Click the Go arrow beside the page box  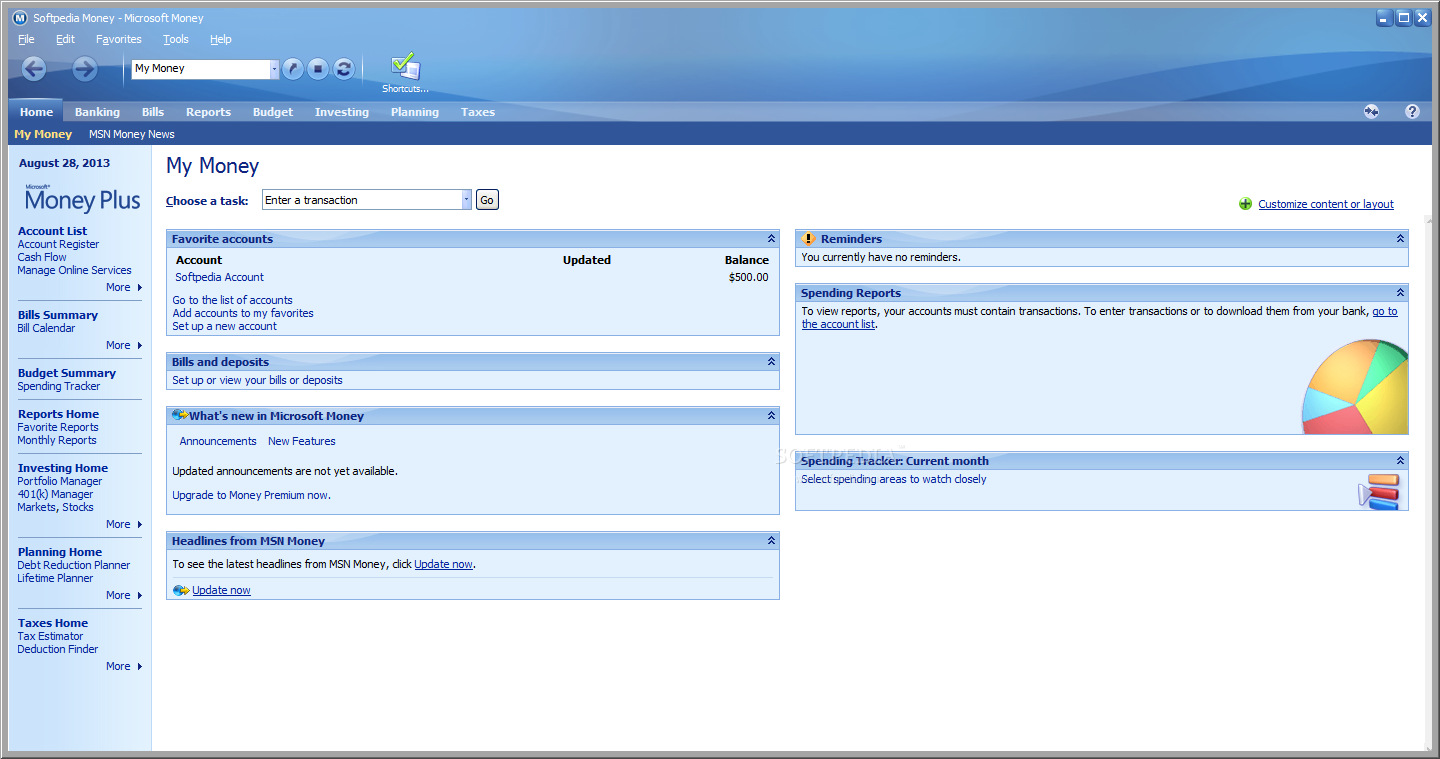pyautogui.click(x=293, y=69)
